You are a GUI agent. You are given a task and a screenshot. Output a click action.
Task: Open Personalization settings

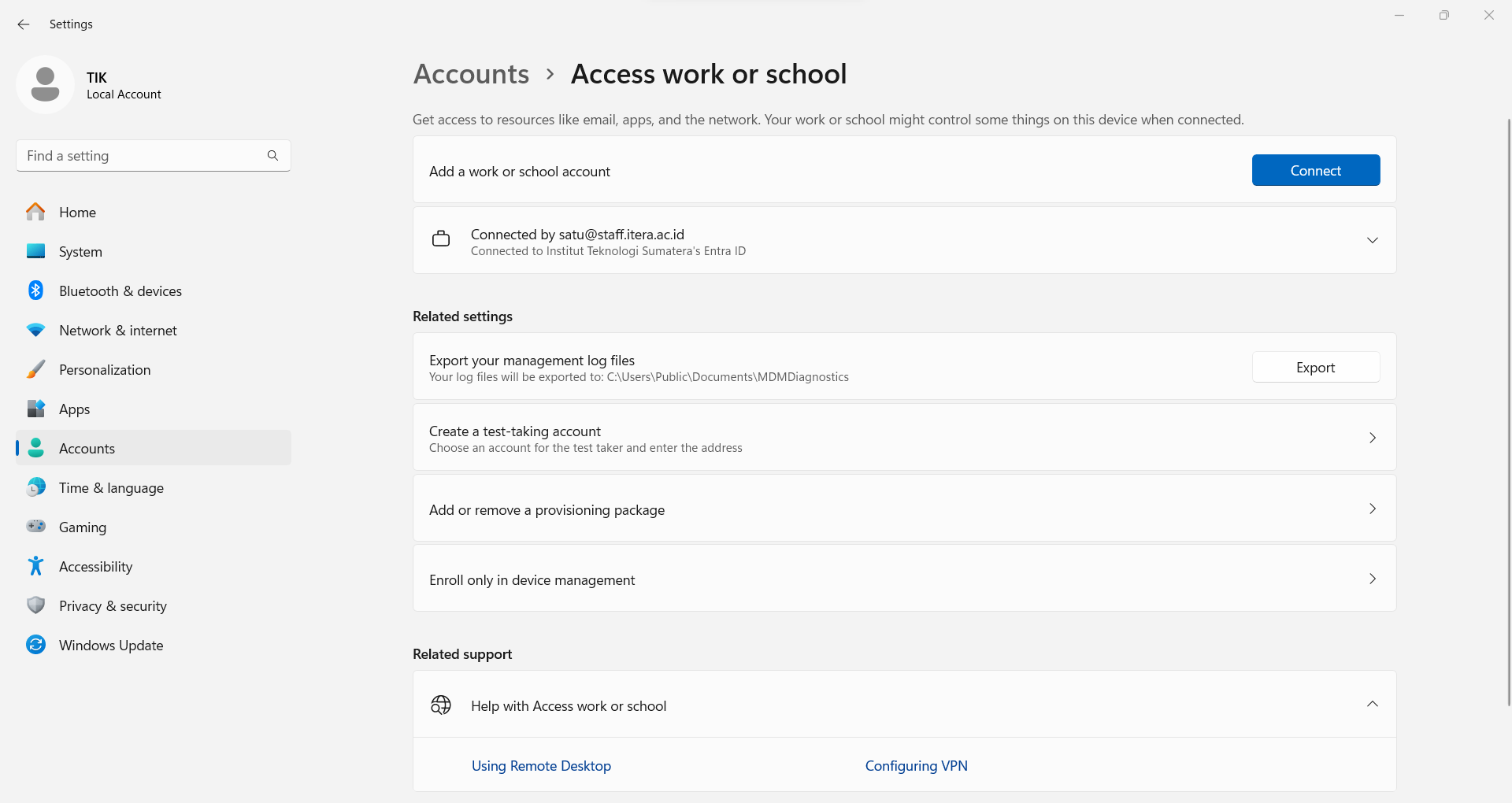pyautogui.click(x=154, y=369)
